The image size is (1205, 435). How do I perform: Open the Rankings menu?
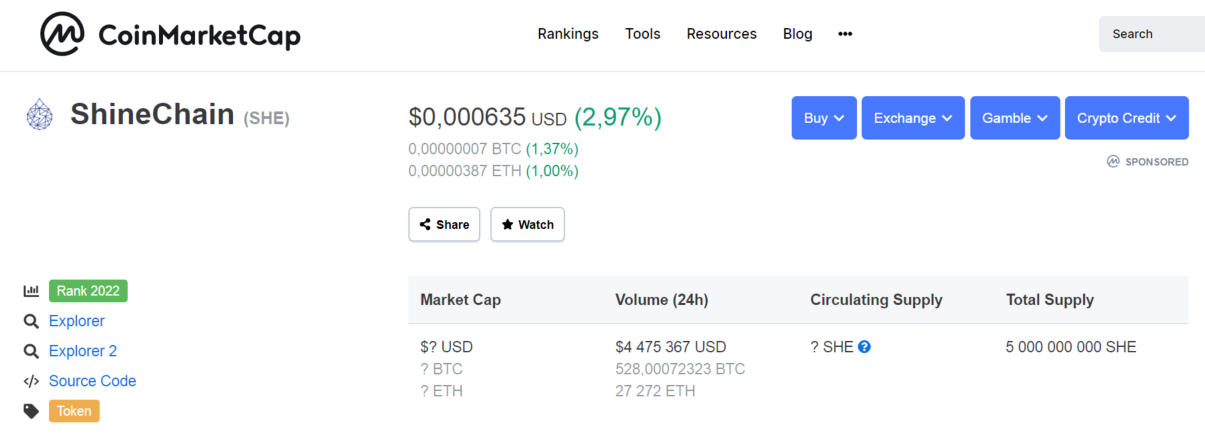568,34
